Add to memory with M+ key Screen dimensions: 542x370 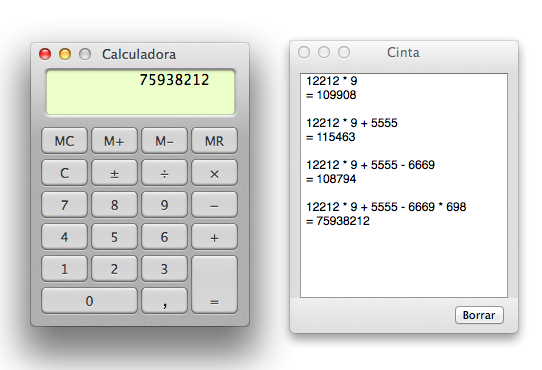114,141
